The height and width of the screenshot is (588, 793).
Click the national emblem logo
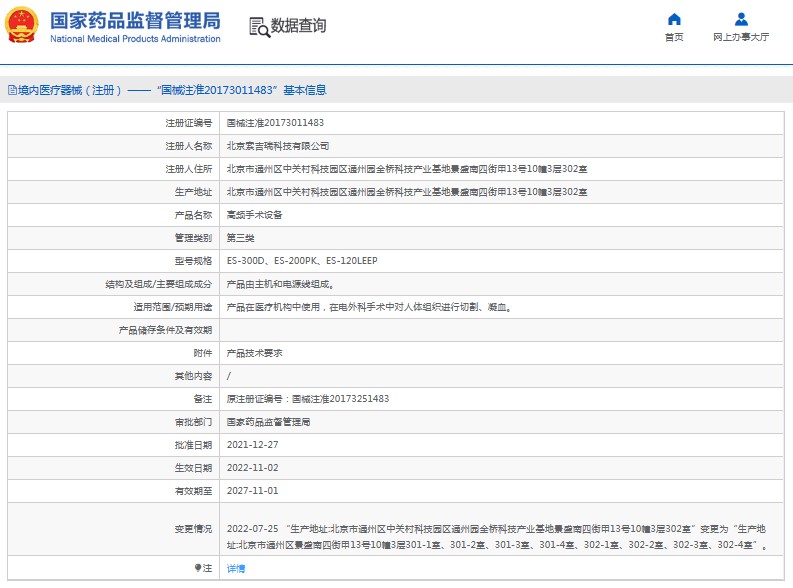click(22, 25)
